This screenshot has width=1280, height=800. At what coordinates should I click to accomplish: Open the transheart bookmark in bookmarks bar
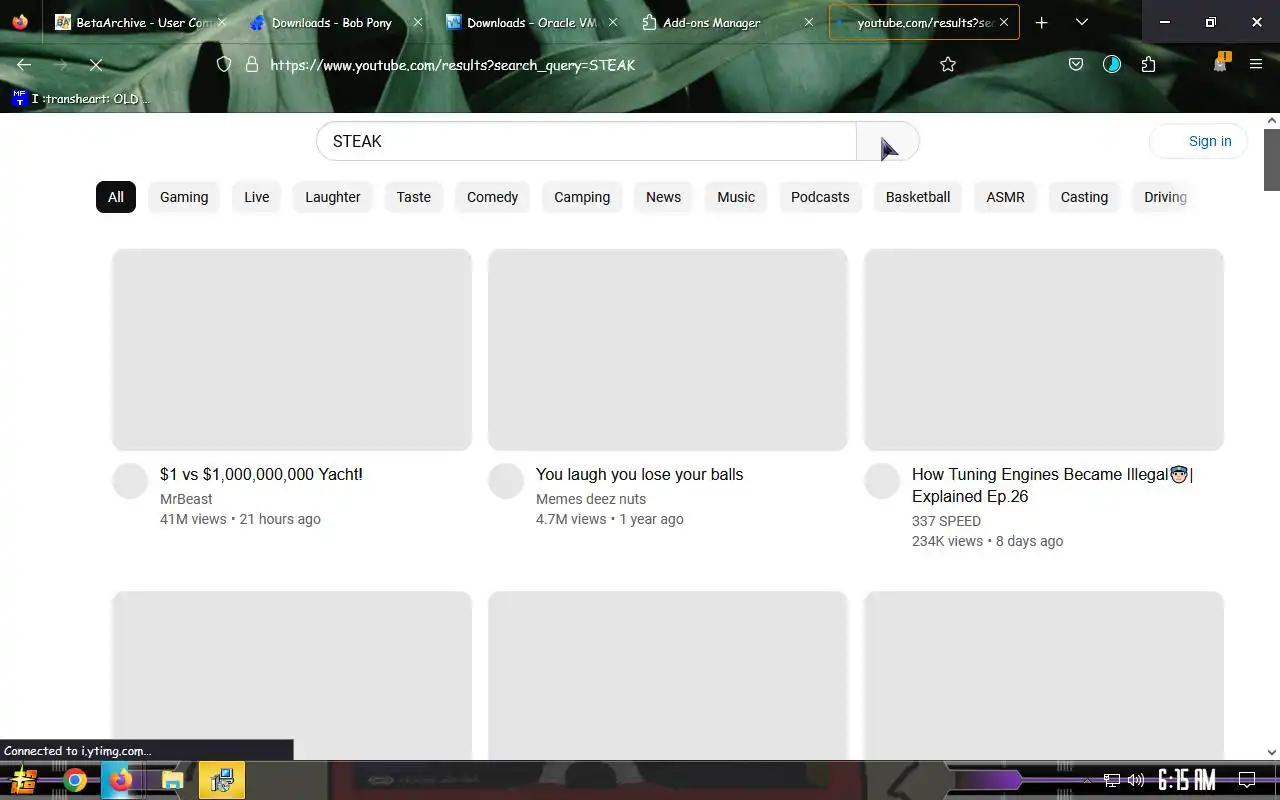pos(81,98)
